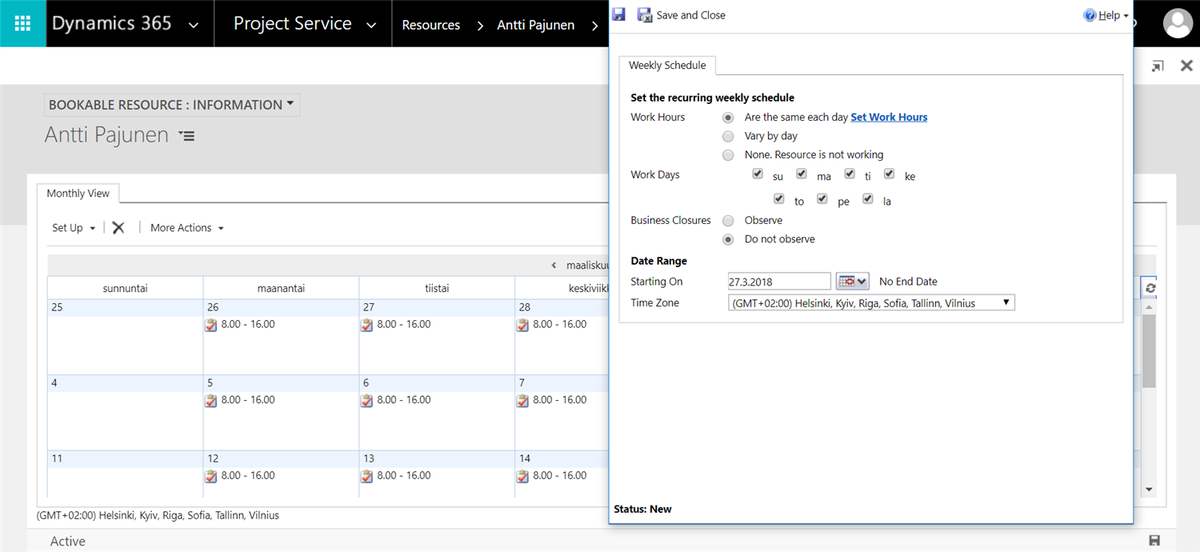The width and height of the screenshot is (1200, 552).
Task: Click the tiistai column header
Action: tap(437, 288)
